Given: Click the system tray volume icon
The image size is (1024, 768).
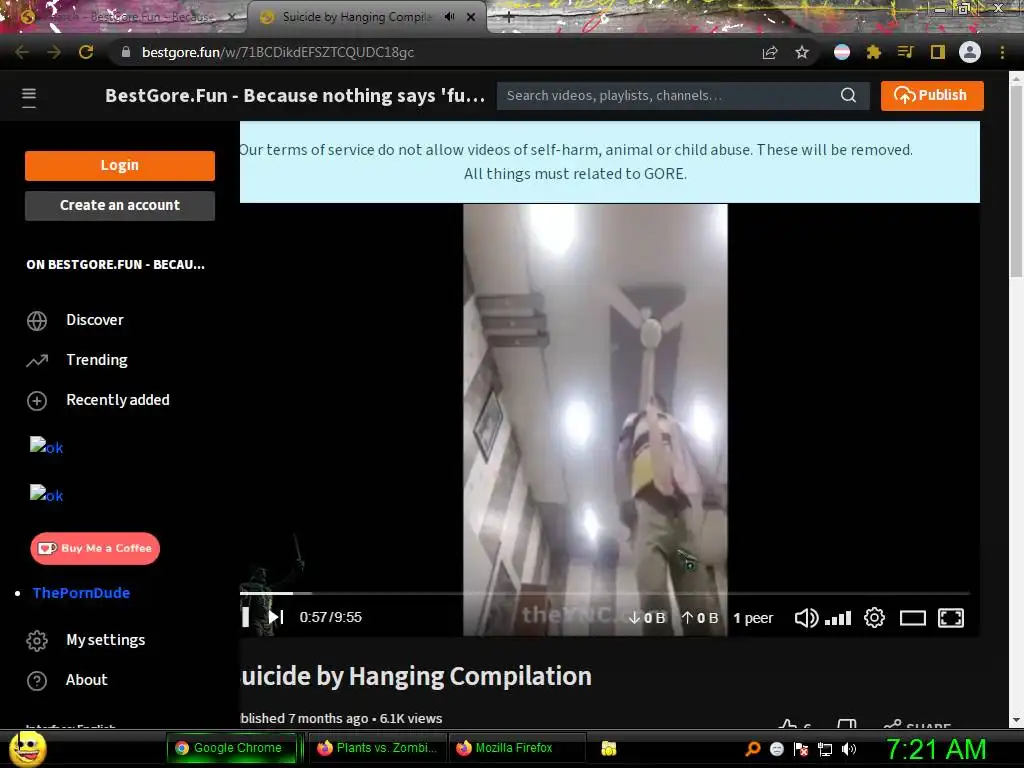Looking at the screenshot, I should coord(849,748).
